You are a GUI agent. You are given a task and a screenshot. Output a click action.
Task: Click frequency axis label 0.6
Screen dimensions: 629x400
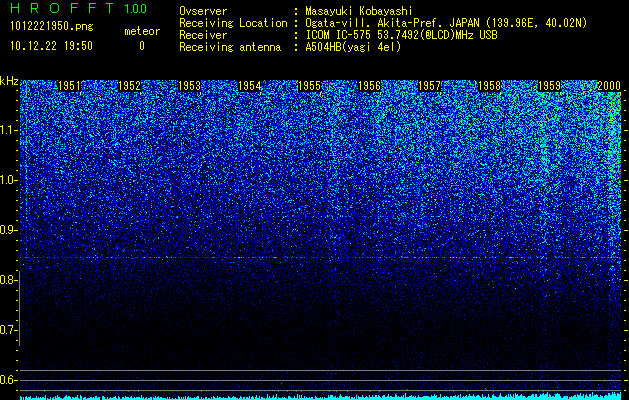pyautogui.click(x=8, y=380)
